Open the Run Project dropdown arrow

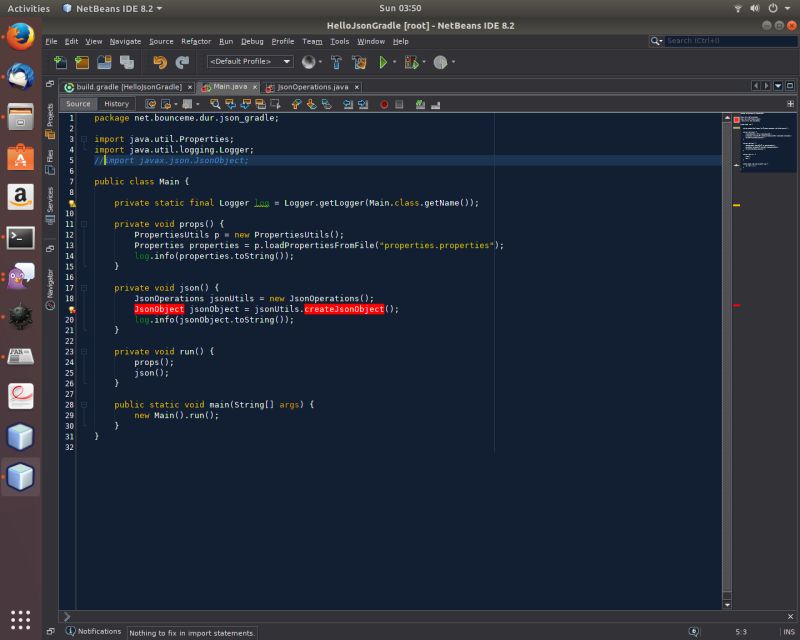395,62
